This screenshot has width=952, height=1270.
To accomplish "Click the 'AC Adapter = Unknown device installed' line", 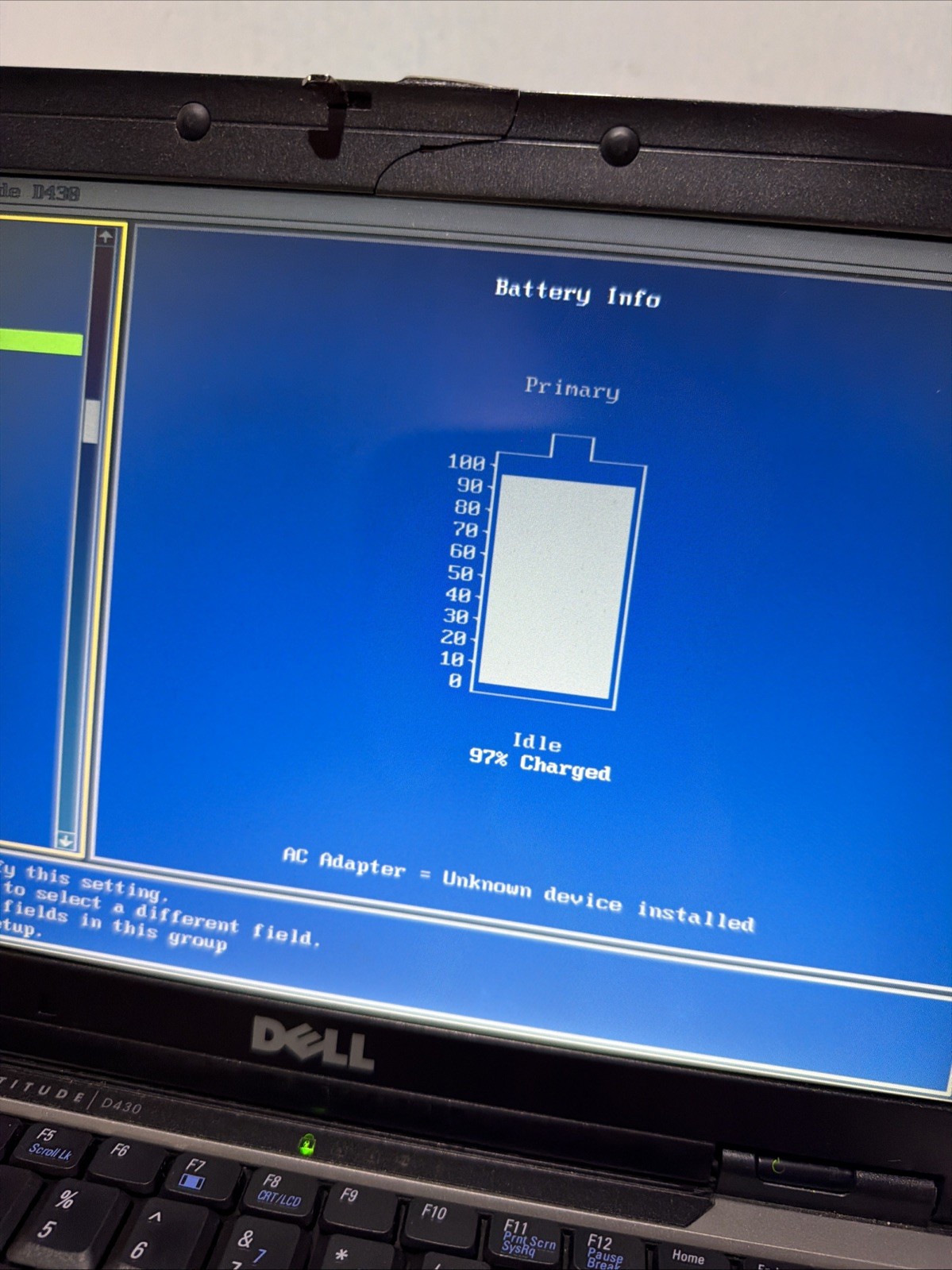I will tap(518, 889).
